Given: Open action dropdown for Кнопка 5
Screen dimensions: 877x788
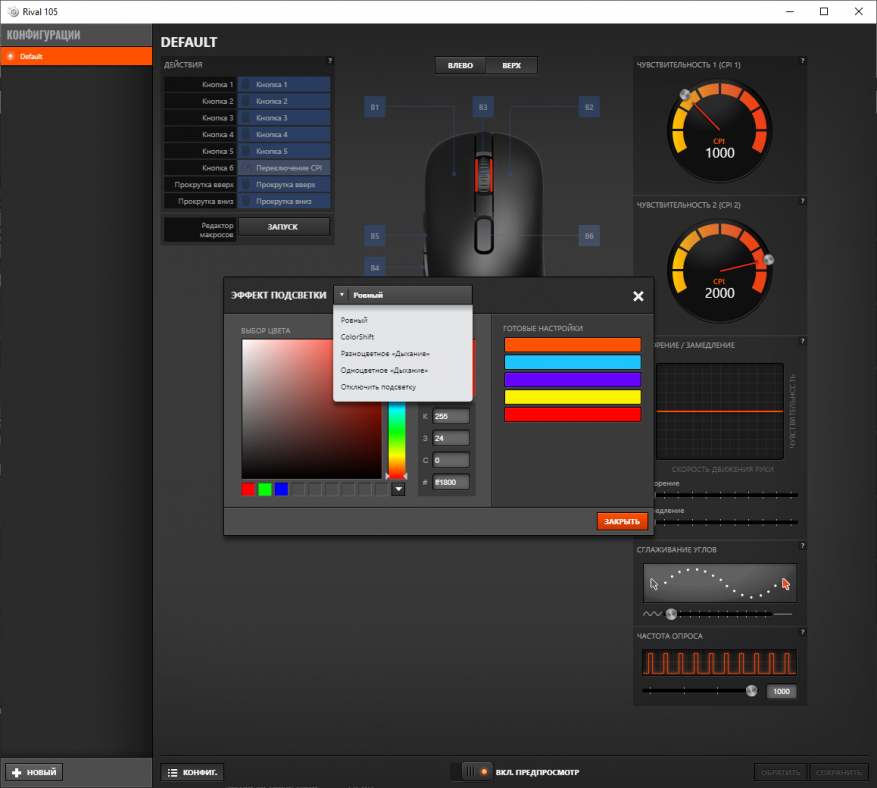Looking at the screenshot, I should [x=284, y=152].
